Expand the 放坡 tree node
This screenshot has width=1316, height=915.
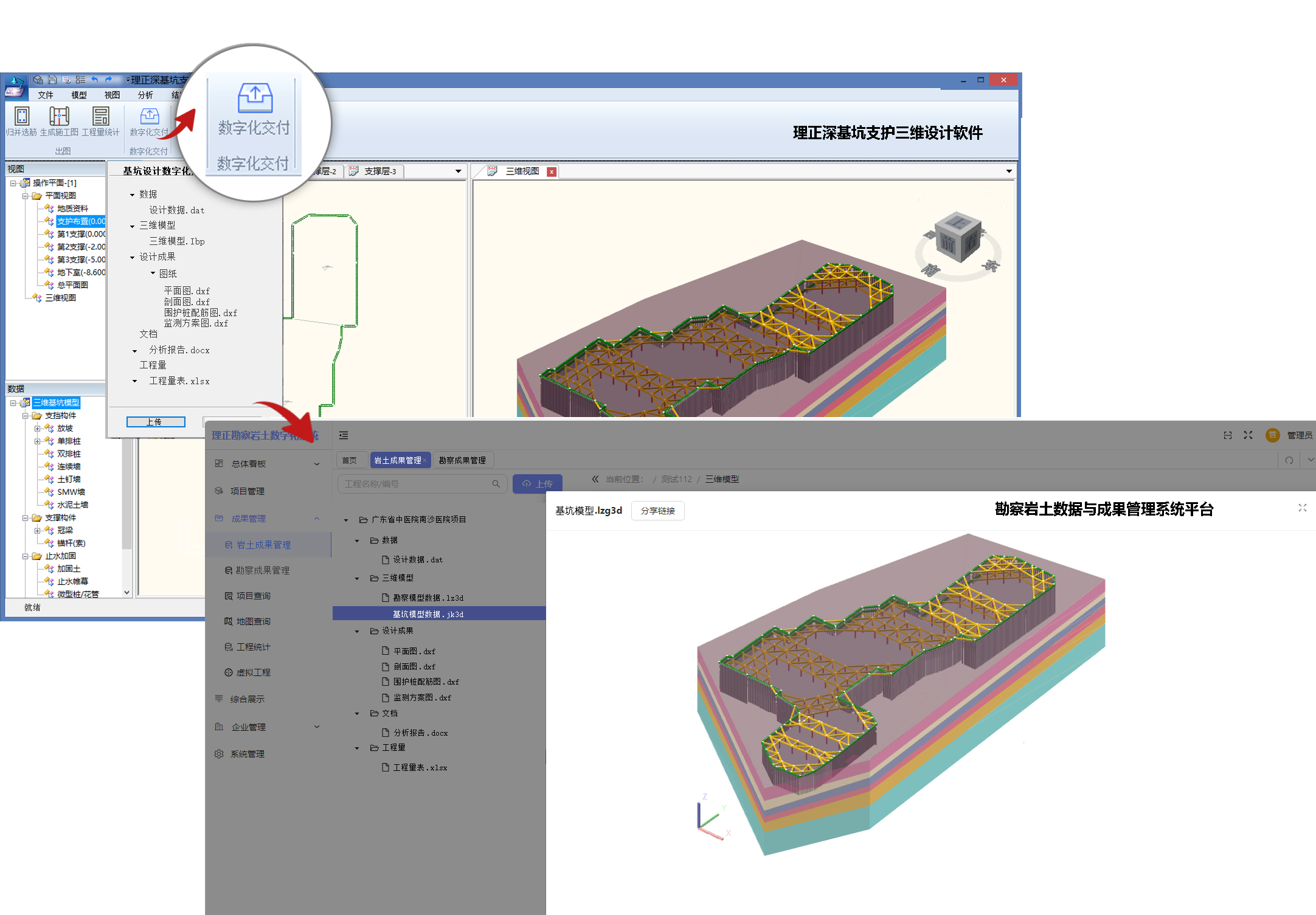(38, 429)
